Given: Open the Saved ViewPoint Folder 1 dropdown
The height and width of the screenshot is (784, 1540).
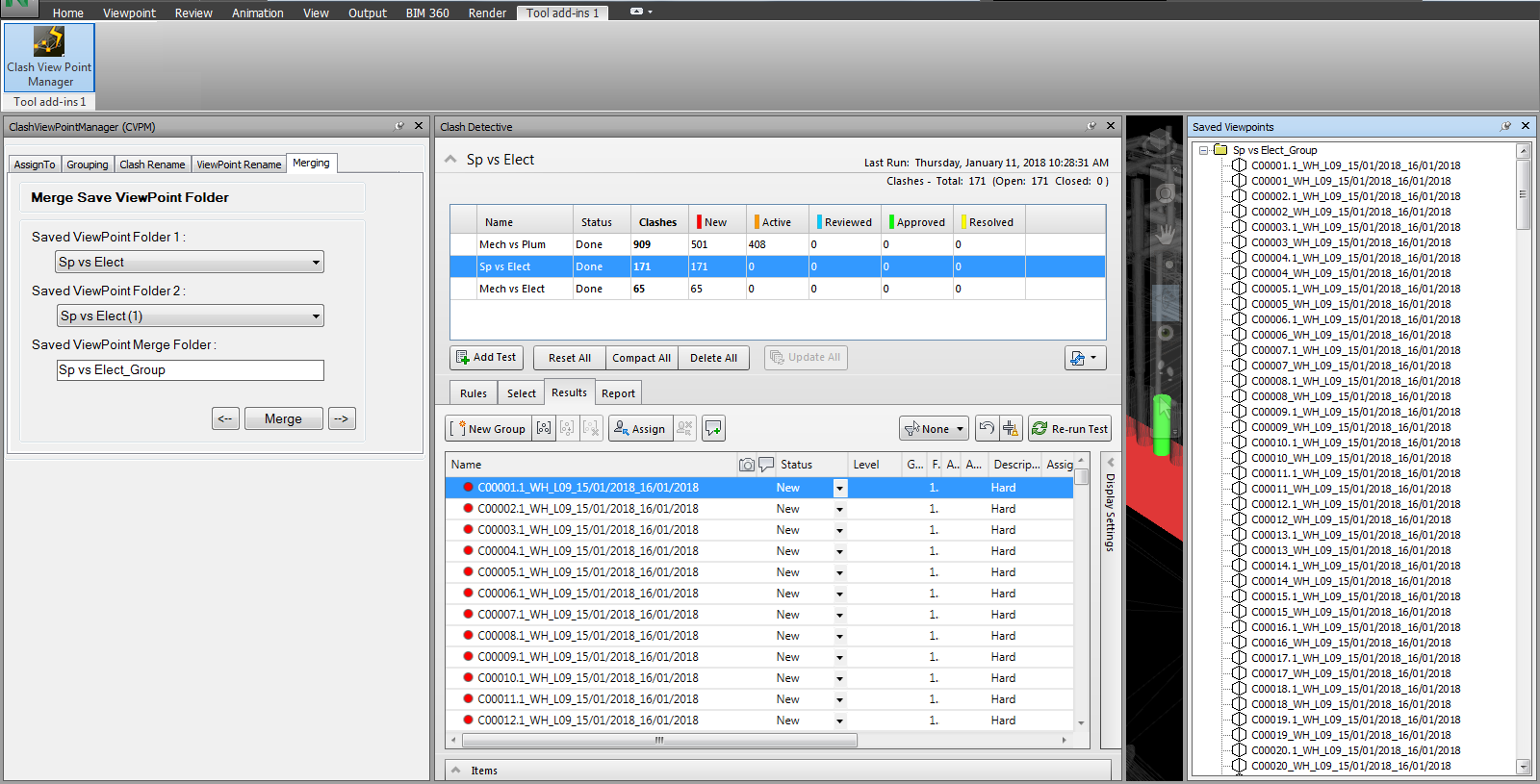Looking at the screenshot, I should 190,262.
